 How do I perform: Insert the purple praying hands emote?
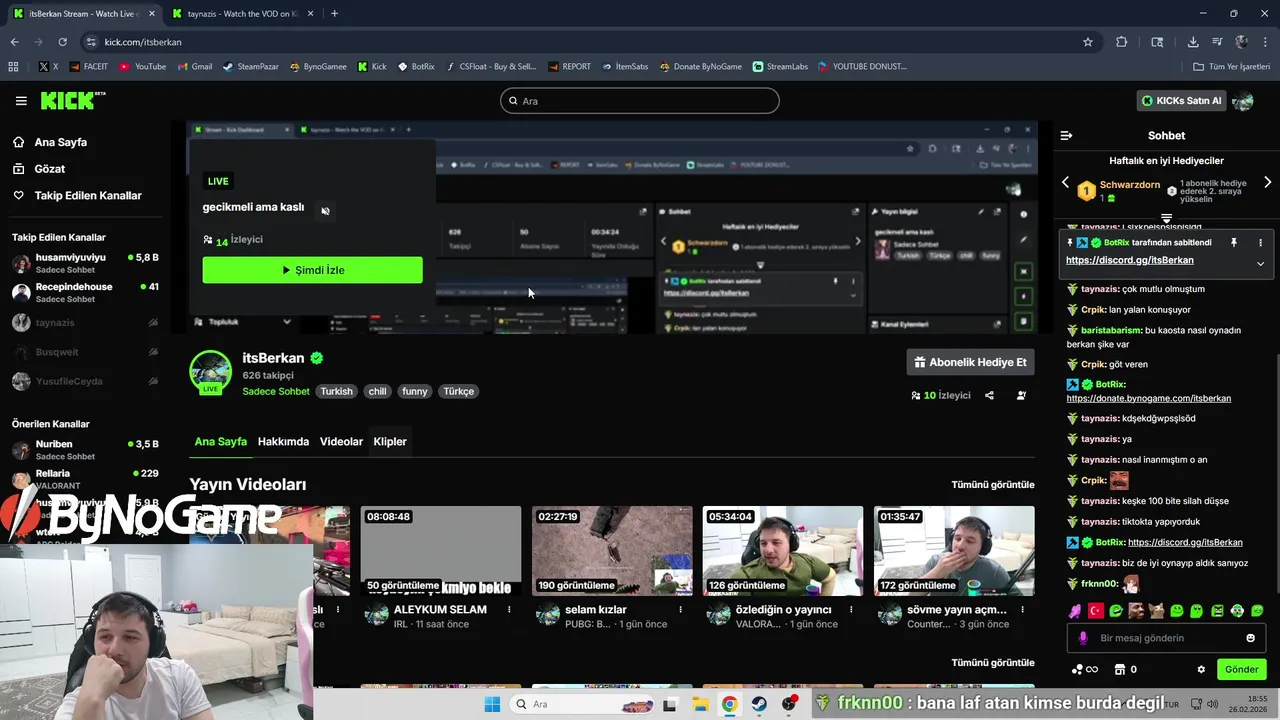coord(1075,611)
